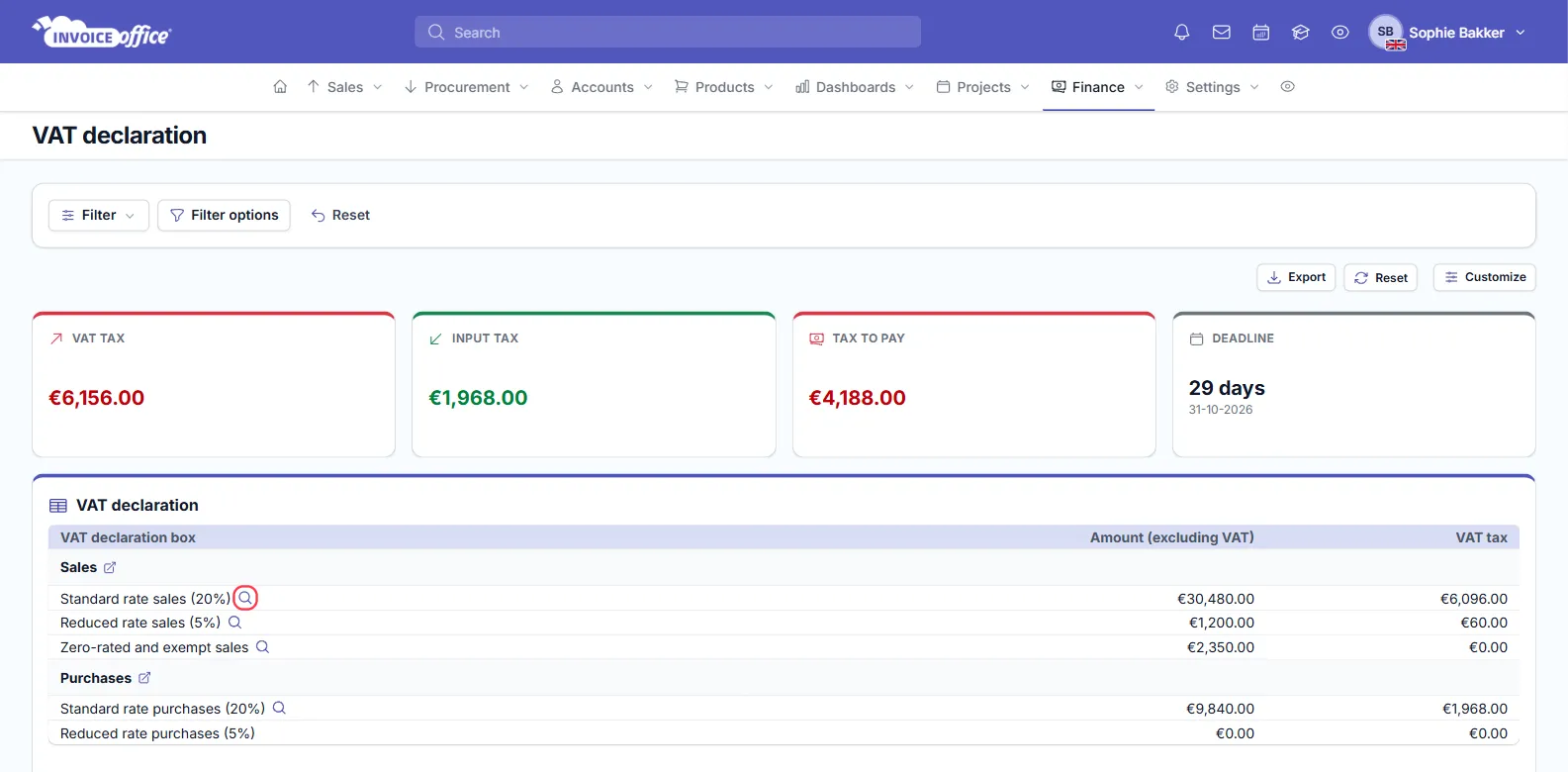Open details for Reduced rate sales (5%)

coord(234,623)
